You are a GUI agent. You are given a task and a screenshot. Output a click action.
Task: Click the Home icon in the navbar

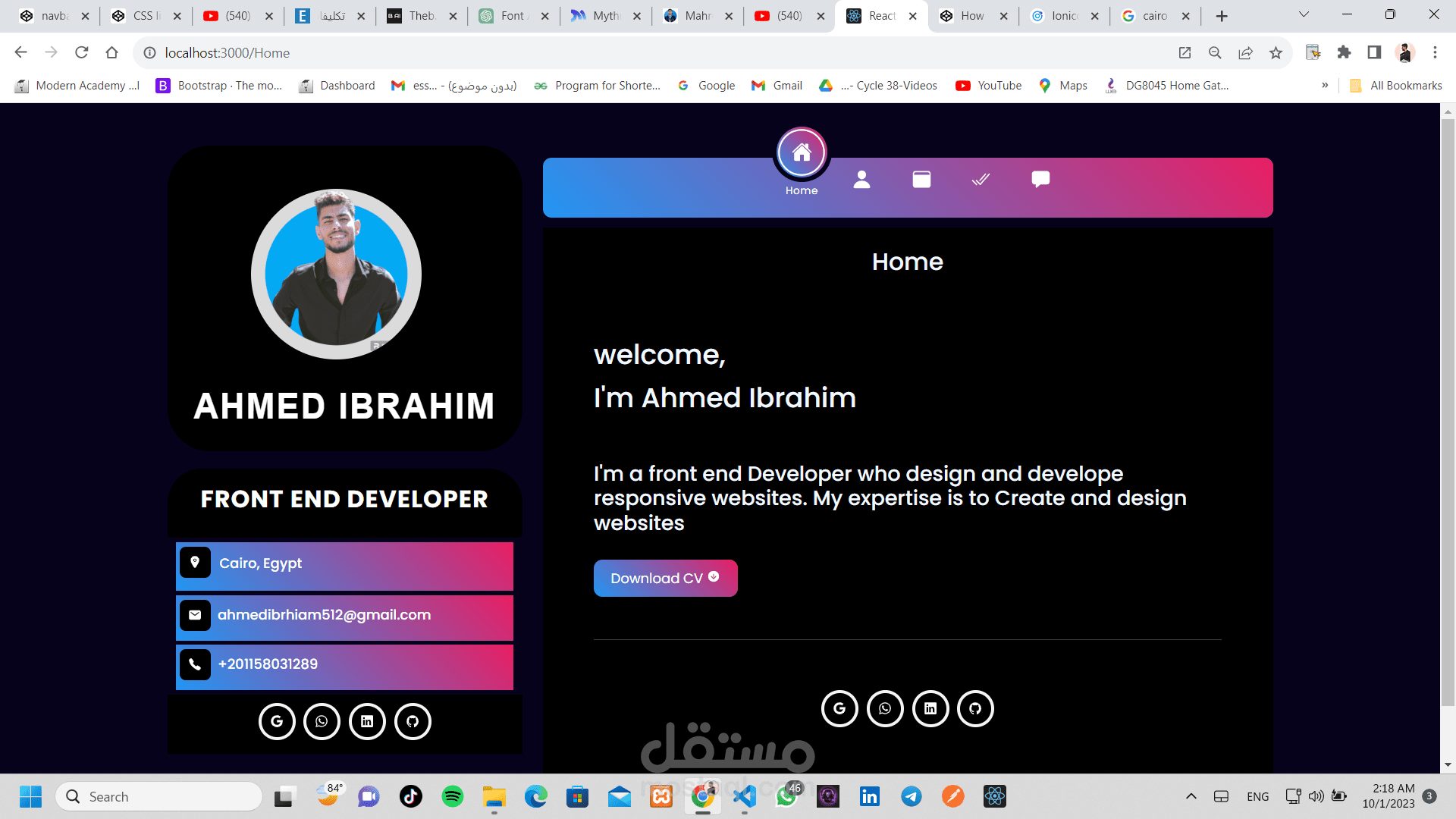tap(802, 153)
